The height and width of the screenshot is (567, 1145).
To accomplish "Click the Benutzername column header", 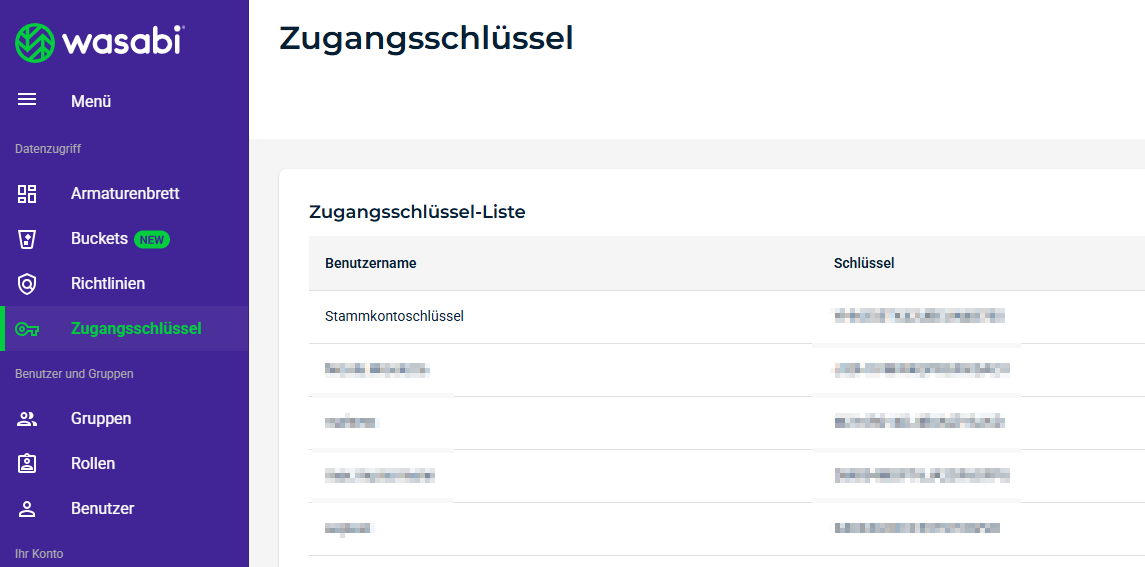I will point(371,264).
